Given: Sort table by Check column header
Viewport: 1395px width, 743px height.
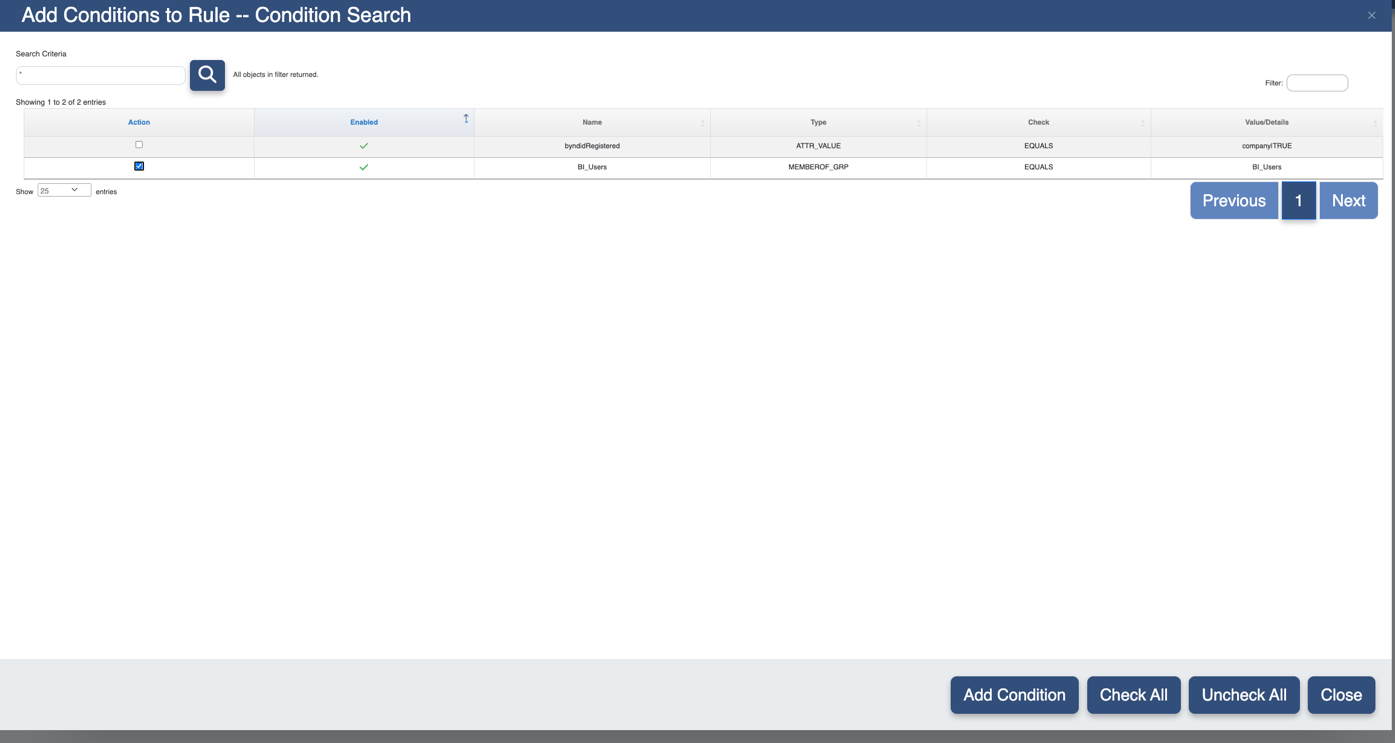Looking at the screenshot, I should (1038, 122).
